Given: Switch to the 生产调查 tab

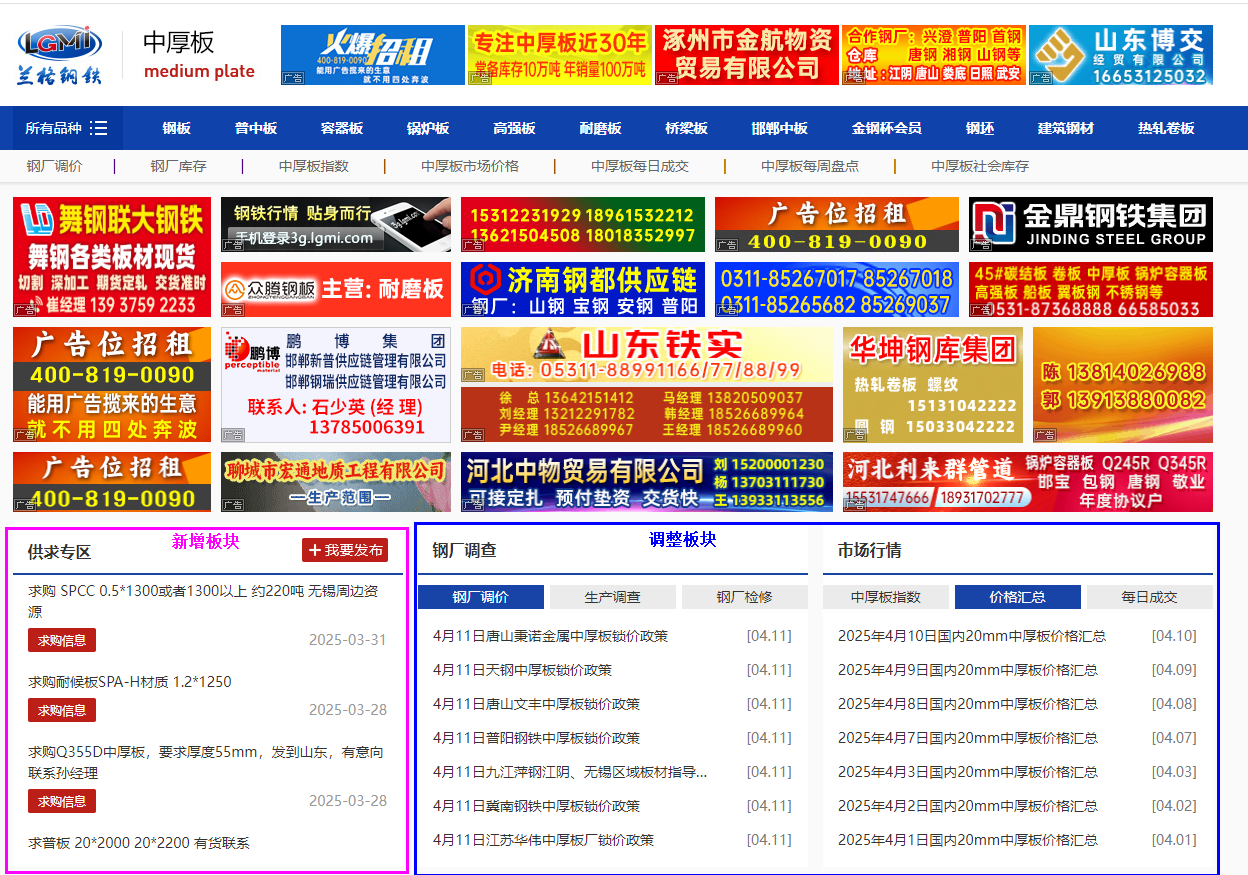Looking at the screenshot, I should (x=612, y=597).
